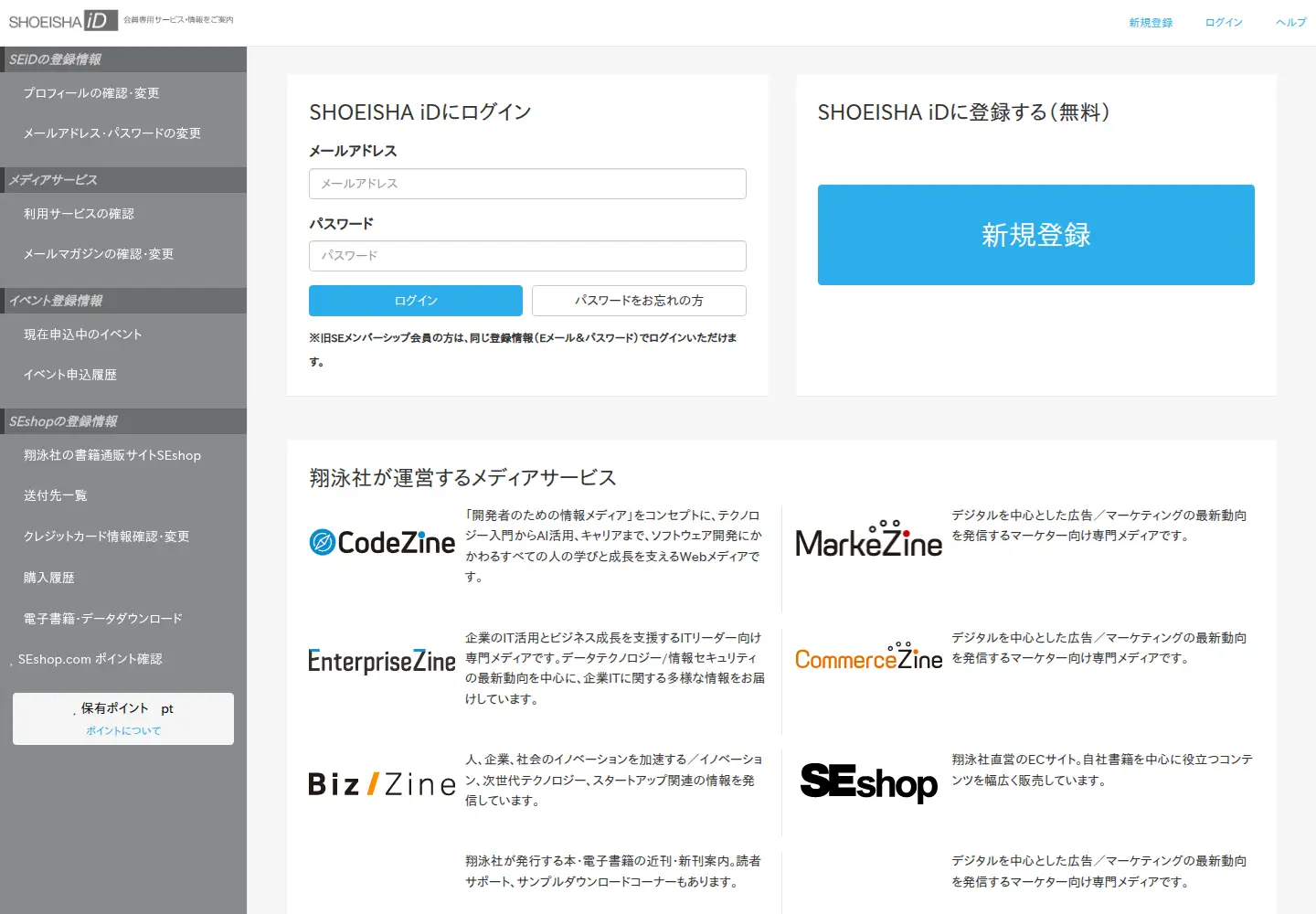The image size is (1316, 914).
Task: Click the SHOEISHA iDに登録する(無料) heading
Action: point(963,112)
